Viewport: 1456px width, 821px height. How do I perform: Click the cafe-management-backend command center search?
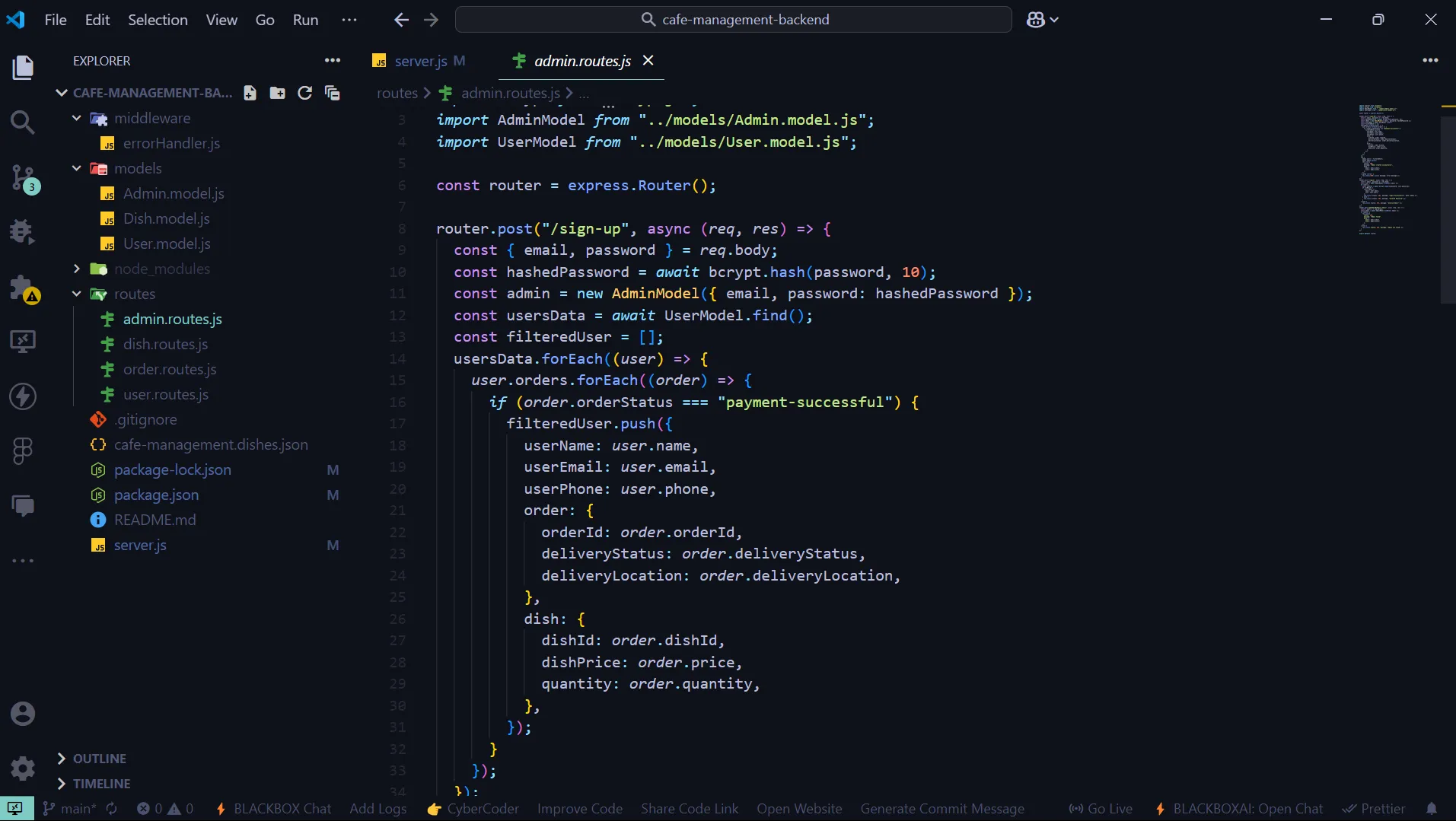[x=734, y=20]
